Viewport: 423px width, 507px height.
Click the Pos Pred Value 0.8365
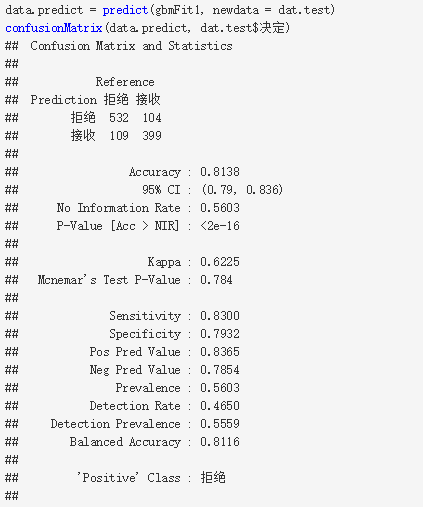(x=220, y=352)
